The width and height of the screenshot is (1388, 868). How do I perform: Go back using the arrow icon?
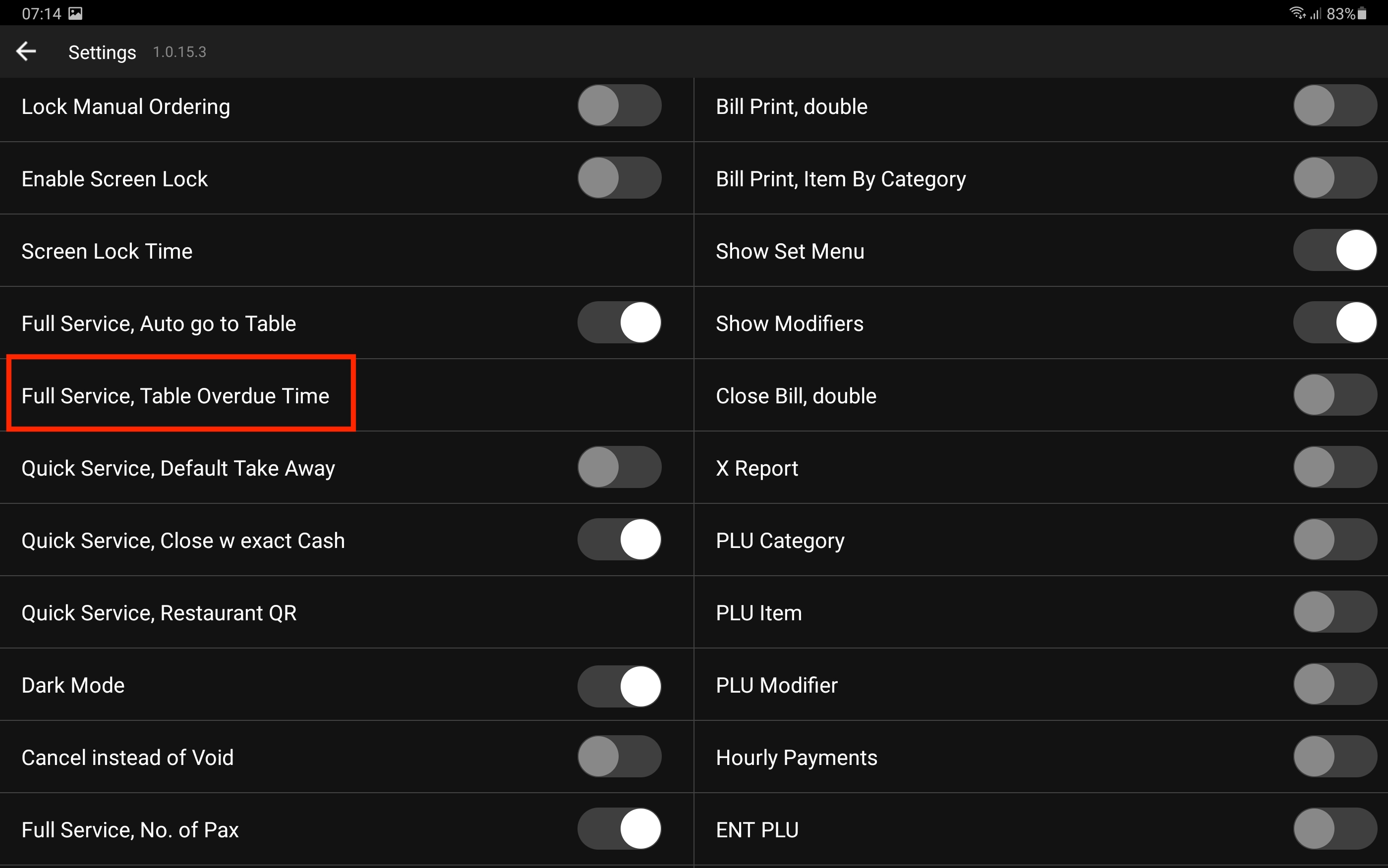[26, 52]
